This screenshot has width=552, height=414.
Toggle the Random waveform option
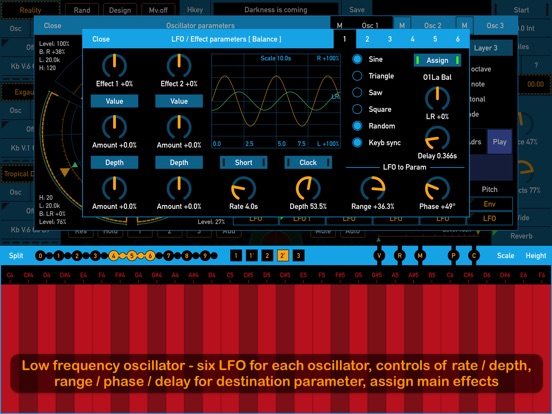pyautogui.click(x=357, y=126)
